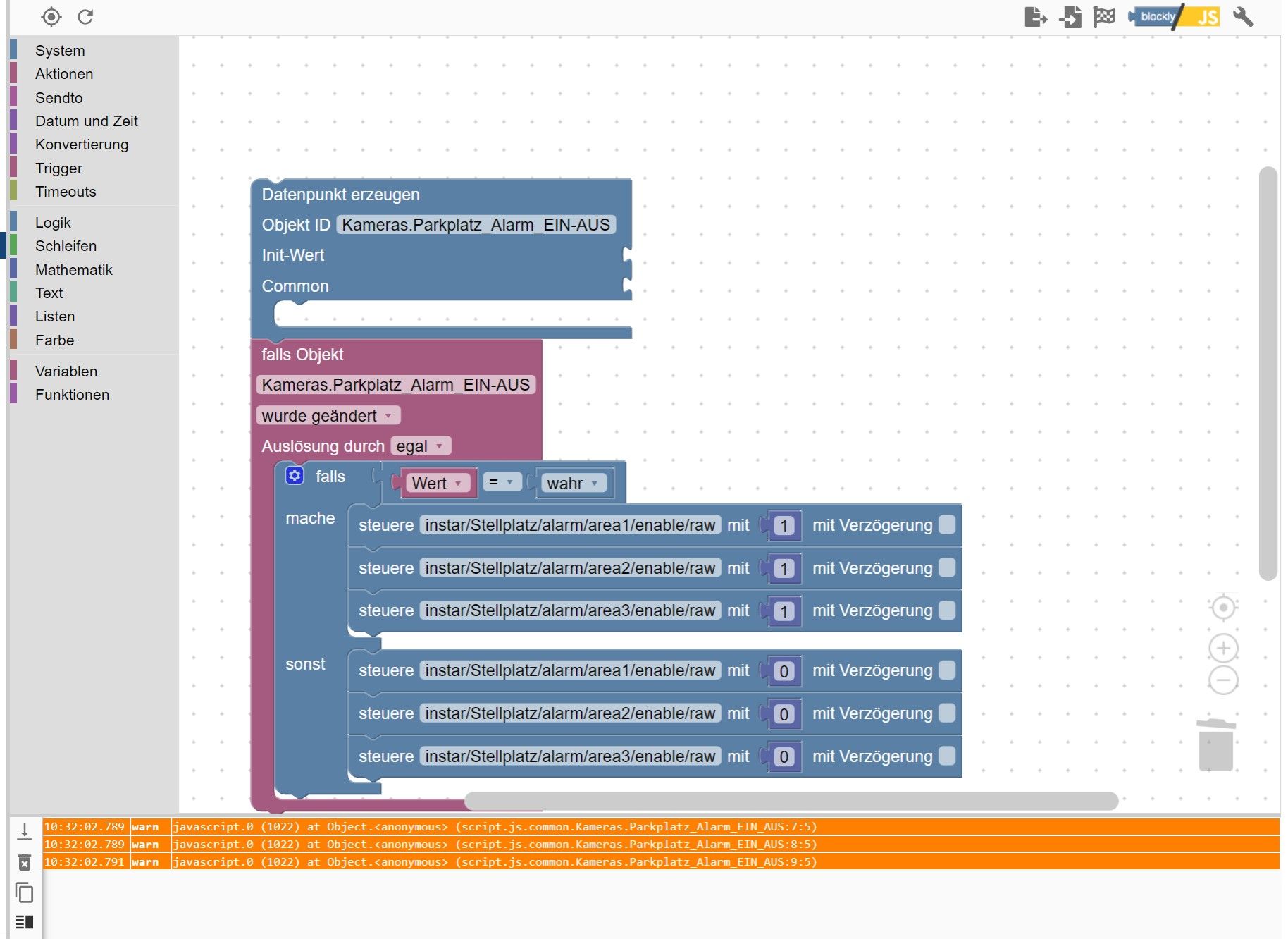Viewport: 1288px width, 939px height.
Task: Zoom out with the minus control
Action: tap(1223, 680)
